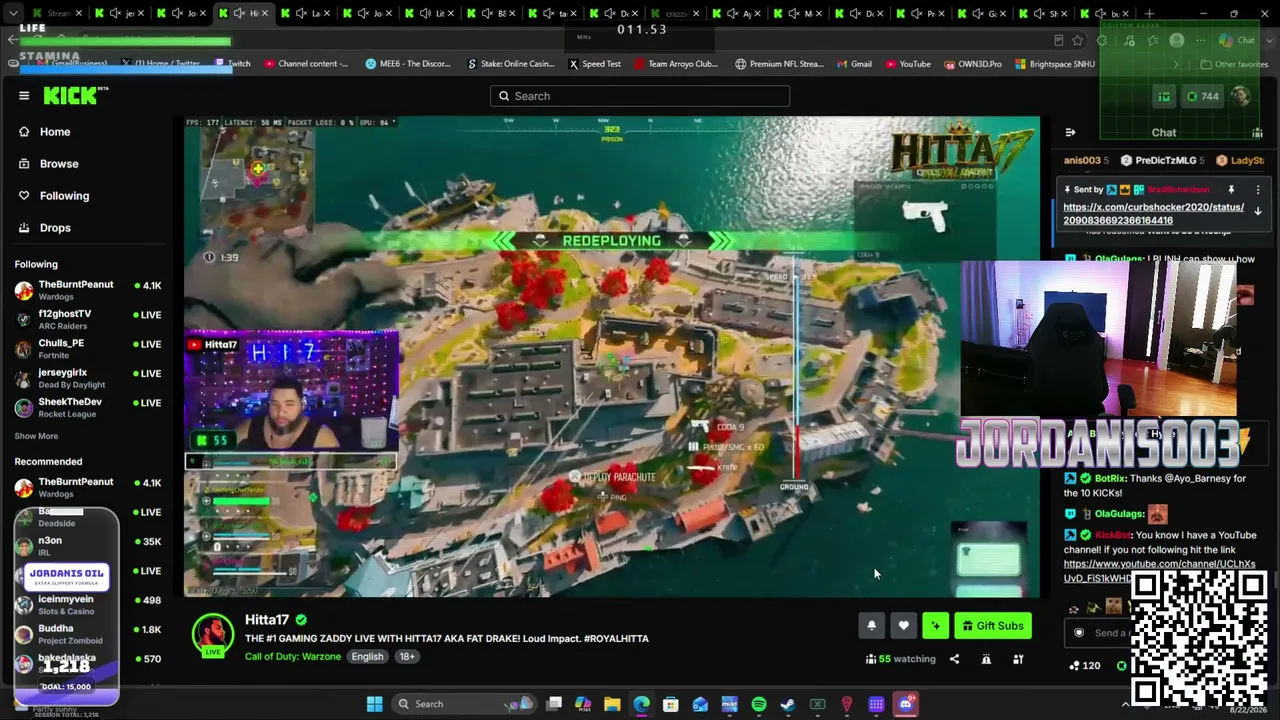Select the 18+ tag
The height and width of the screenshot is (720, 1280).
tap(407, 657)
